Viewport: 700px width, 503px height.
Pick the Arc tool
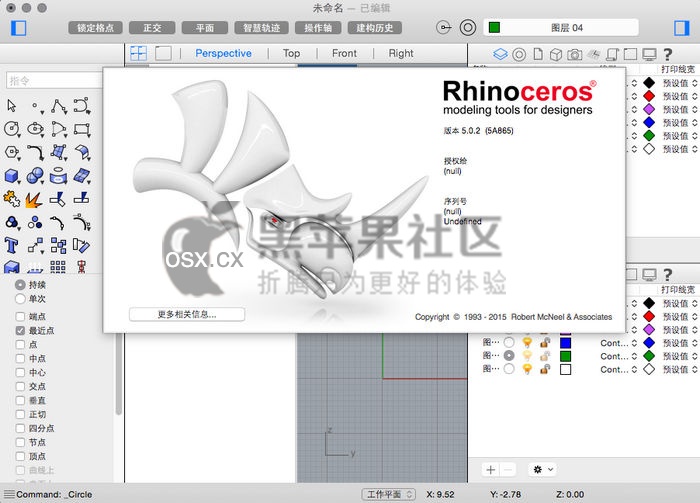point(58,129)
